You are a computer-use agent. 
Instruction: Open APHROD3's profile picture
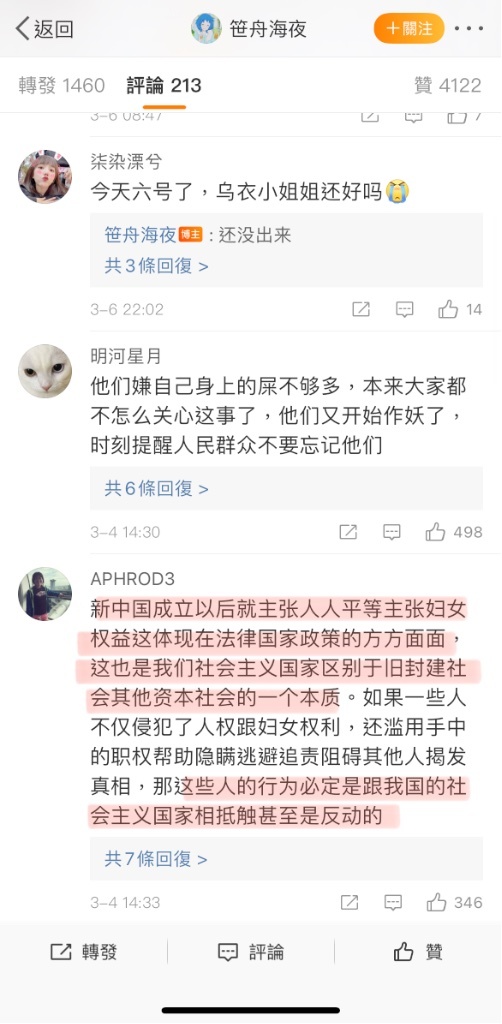[44, 594]
